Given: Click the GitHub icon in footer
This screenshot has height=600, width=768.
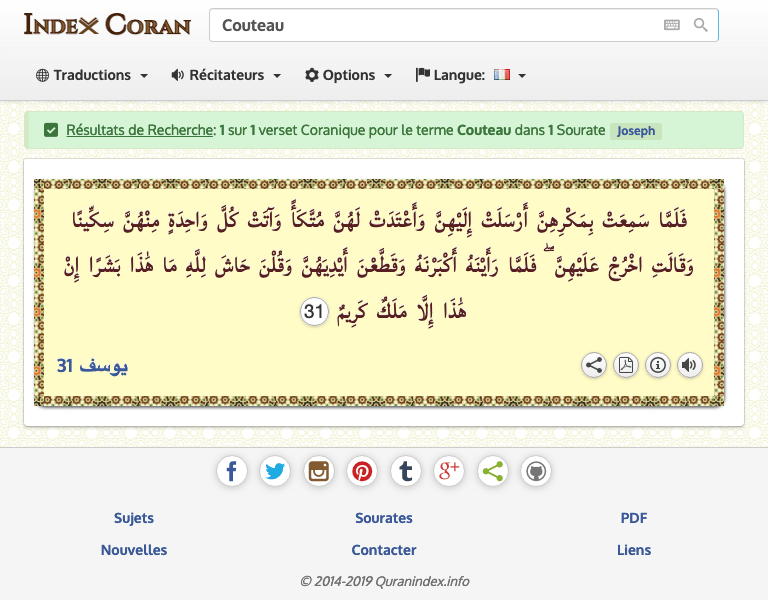Looking at the screenshot, I should (536, 471).
